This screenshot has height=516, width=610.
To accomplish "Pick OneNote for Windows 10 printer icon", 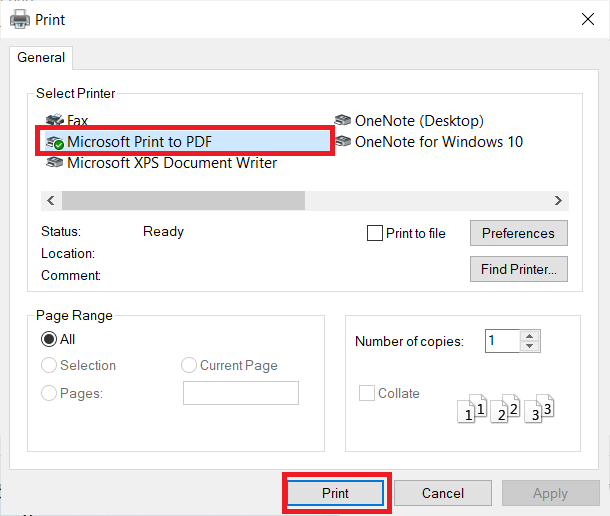I will pyautogui.click(x=343, y=142).
